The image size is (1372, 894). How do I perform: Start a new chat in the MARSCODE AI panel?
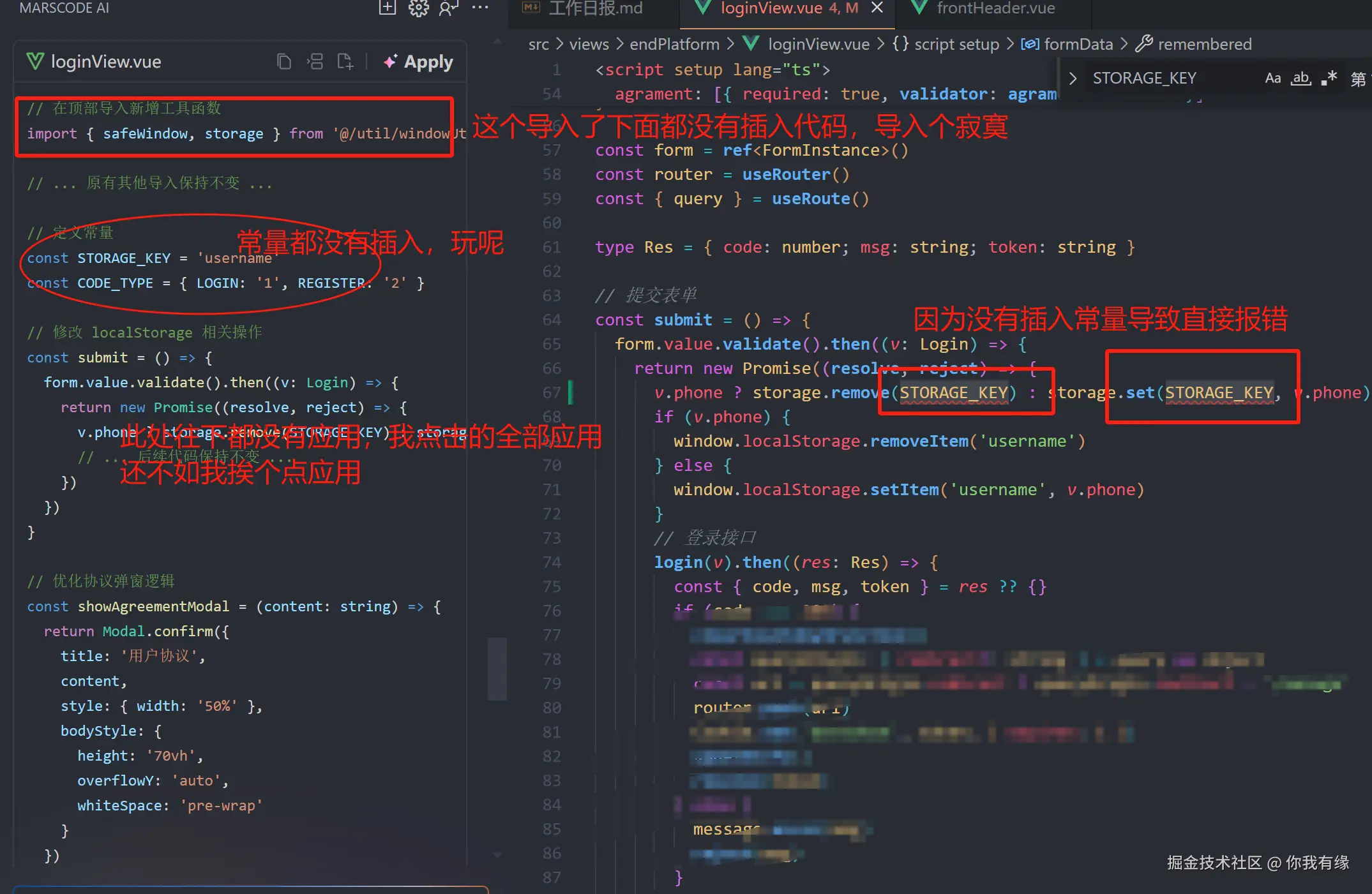(388, 8)
